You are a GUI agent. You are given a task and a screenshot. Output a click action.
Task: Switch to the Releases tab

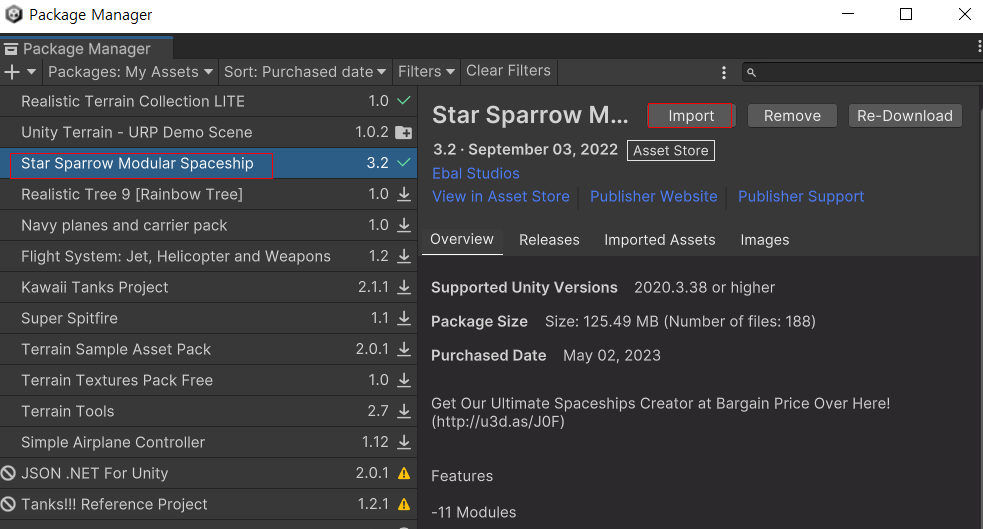click(549, 240)
